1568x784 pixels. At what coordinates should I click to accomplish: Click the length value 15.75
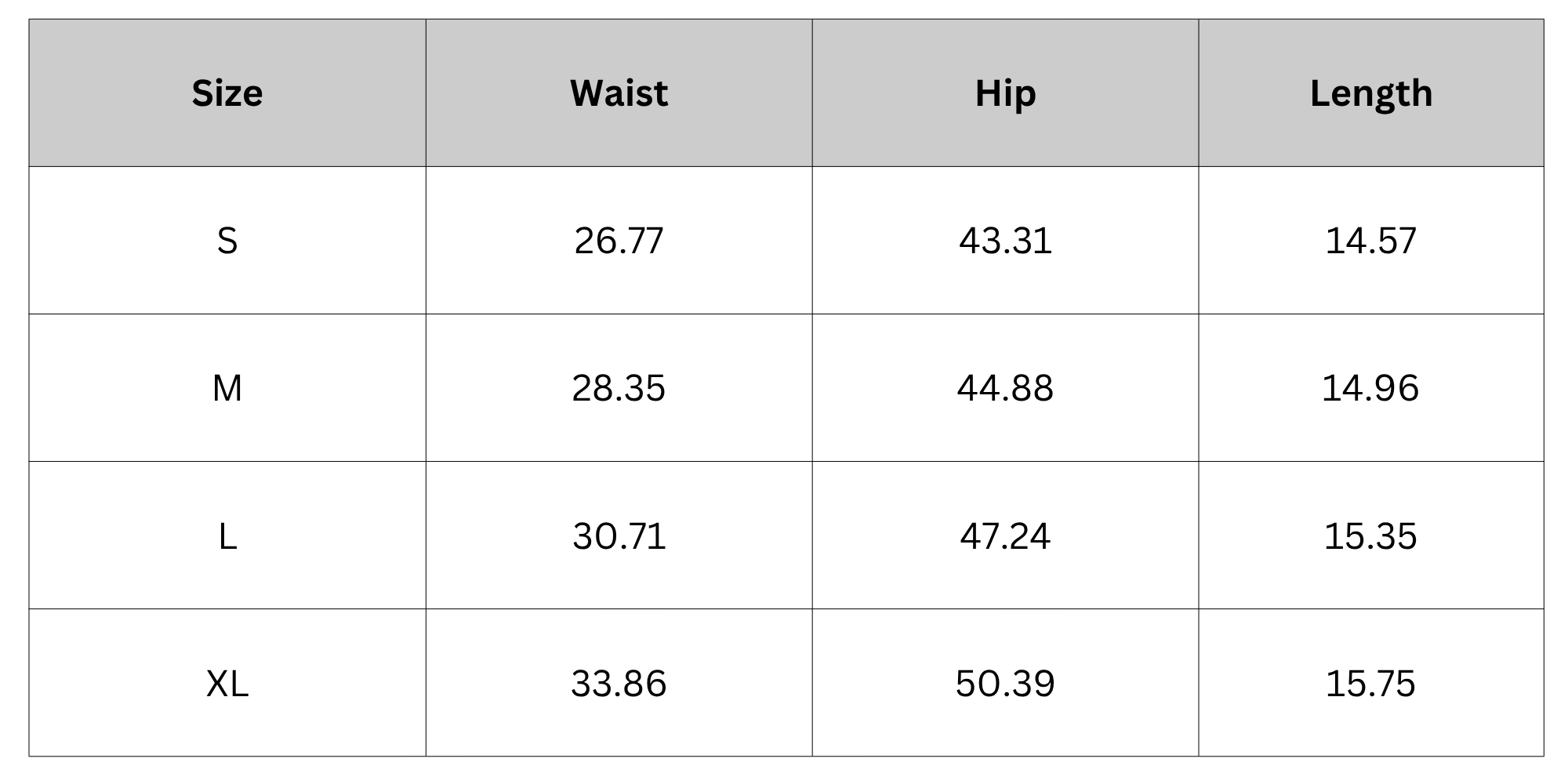pos(1371,683)
